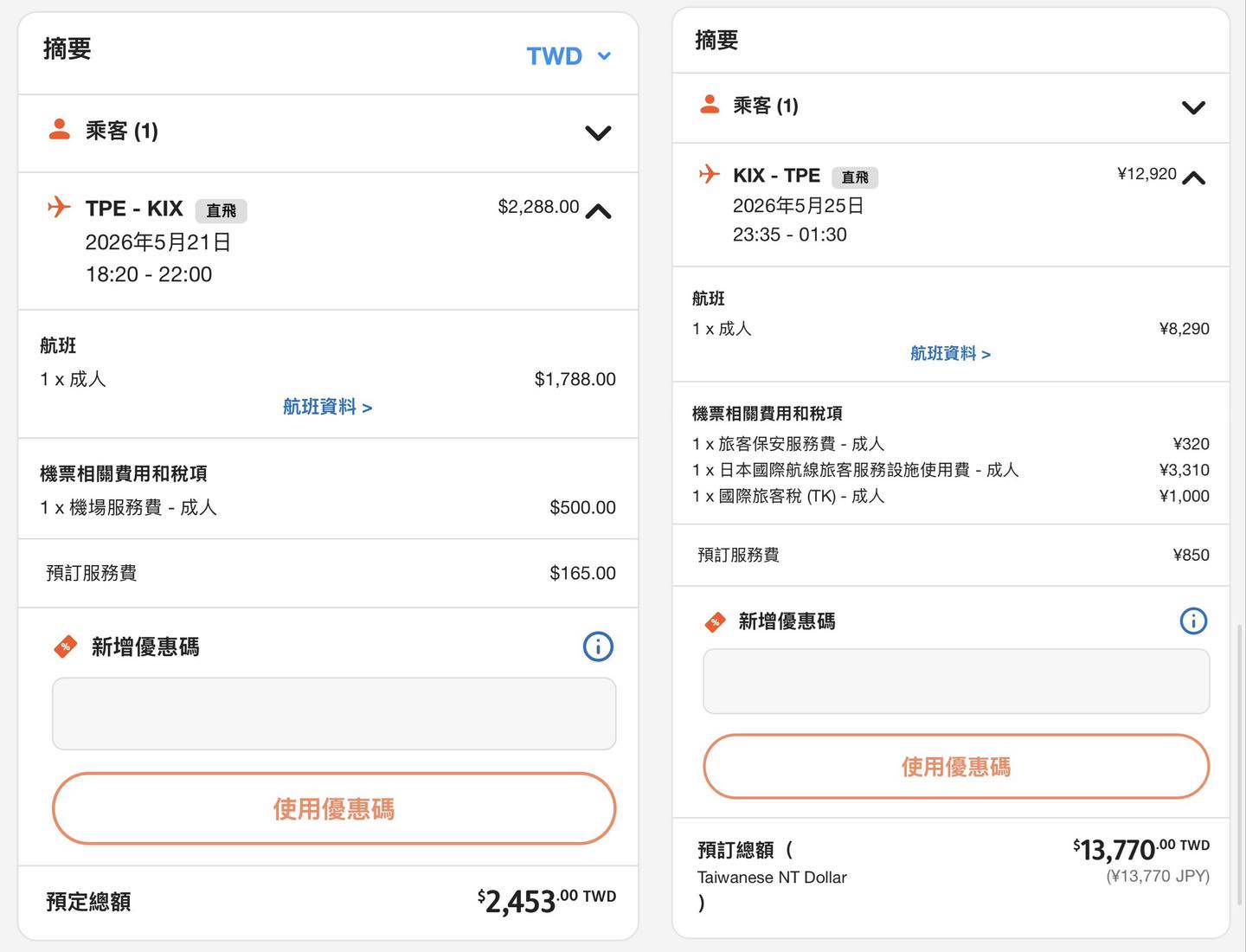Open flight info link under ¥8,290 fare
This screenshot has width=1246, height=952.
coord(950,353)
